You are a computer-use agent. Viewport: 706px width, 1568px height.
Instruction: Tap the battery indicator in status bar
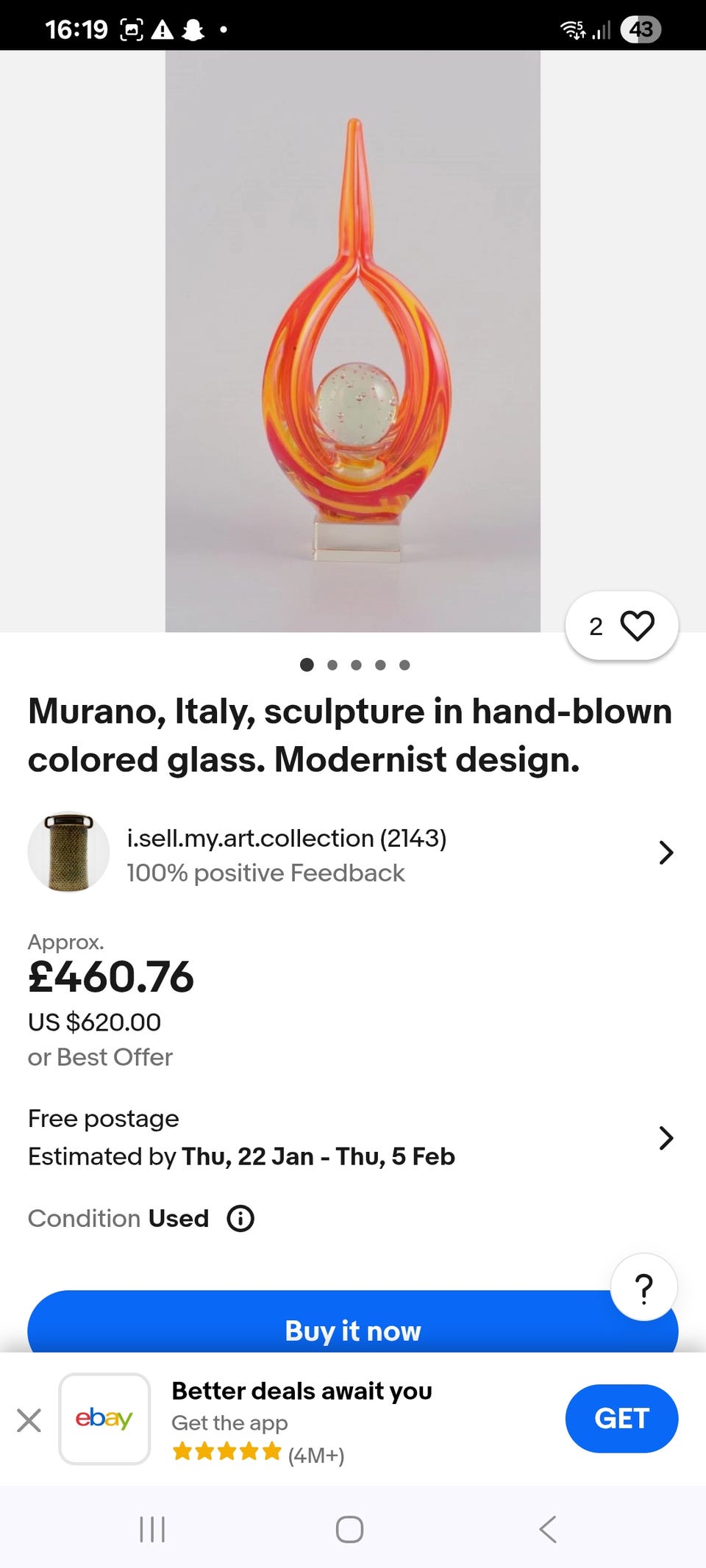[x=641, y=29]
